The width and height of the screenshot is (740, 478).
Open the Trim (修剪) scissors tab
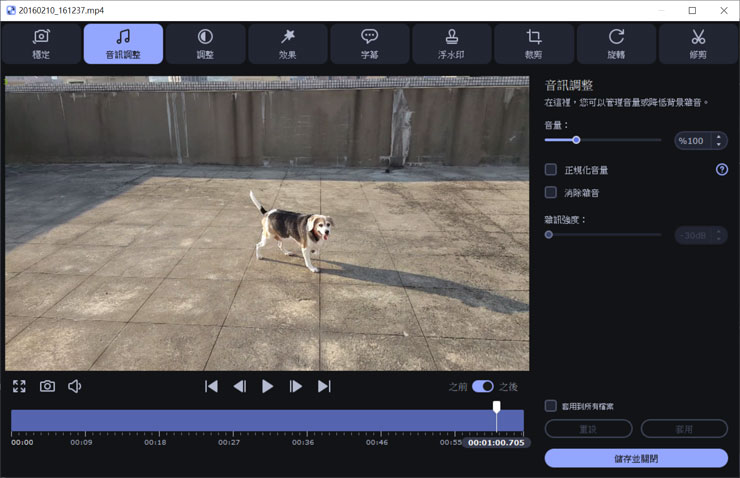click(x=698, y=44)
